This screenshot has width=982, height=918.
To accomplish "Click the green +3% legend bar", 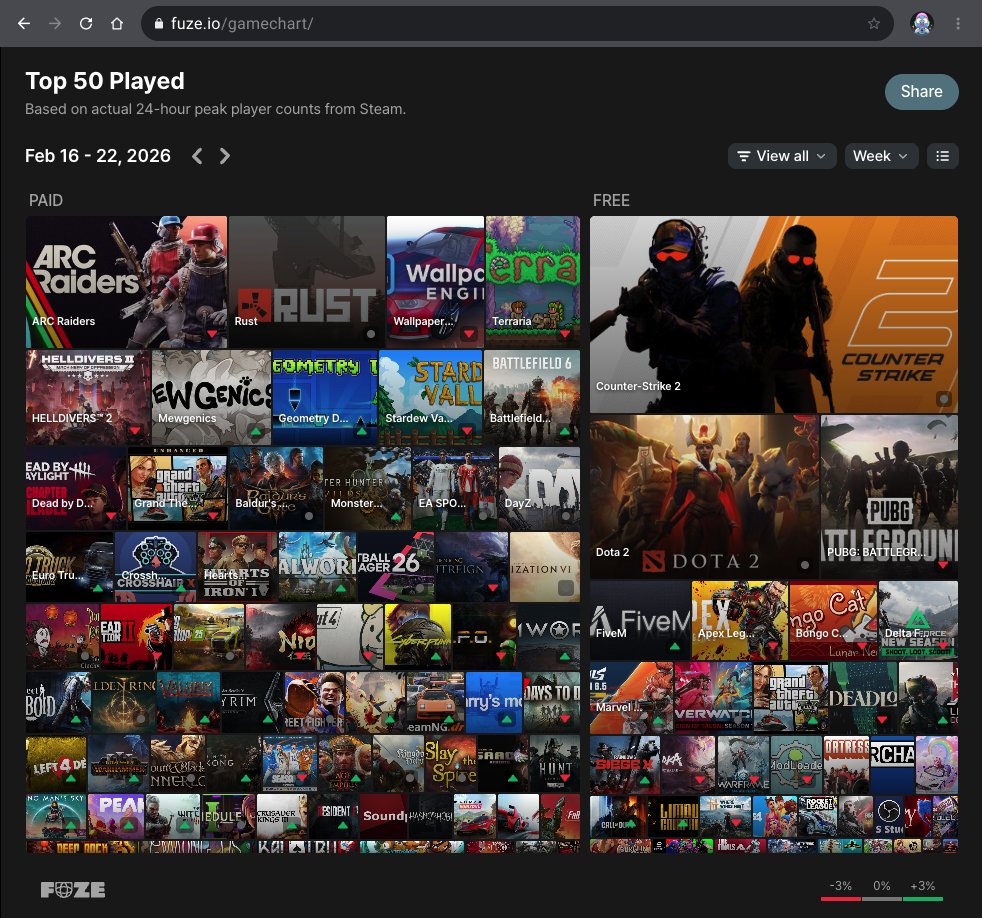I will coord(923,899).
